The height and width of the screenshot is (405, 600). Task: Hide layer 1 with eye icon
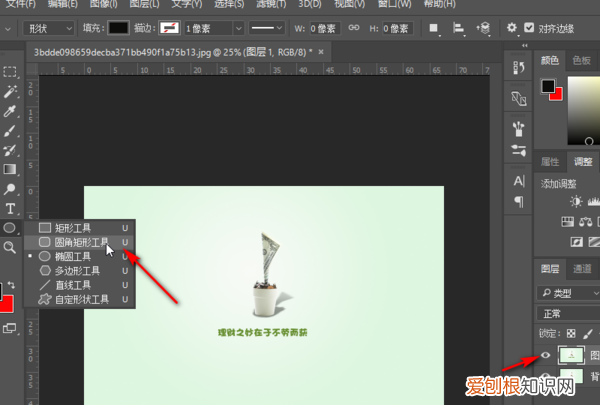545,355
